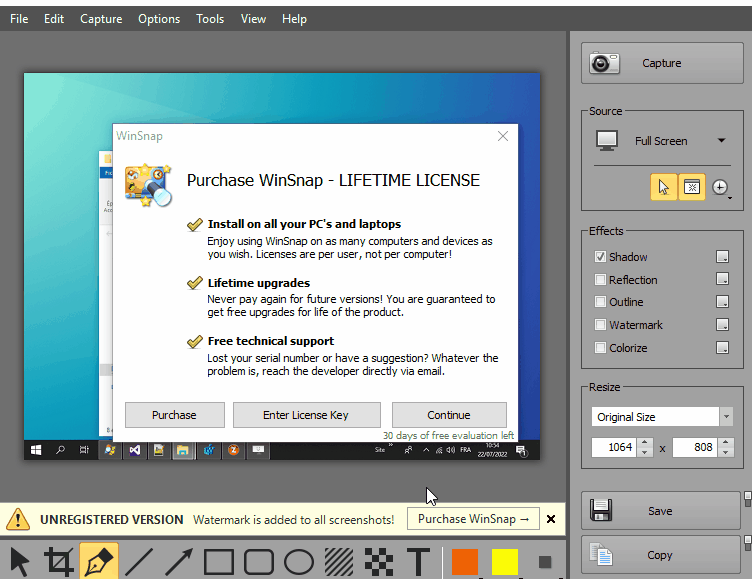Image resolution: width=752 pixels, height=579 pixels.
Task: Click the Save button with floppy icon
Action: (661, 511)
